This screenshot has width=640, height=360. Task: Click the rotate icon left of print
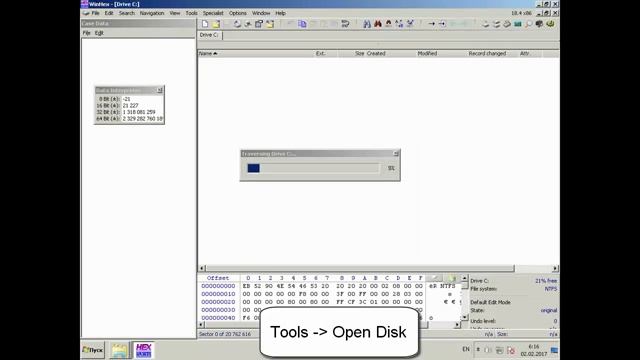point(237,24)
